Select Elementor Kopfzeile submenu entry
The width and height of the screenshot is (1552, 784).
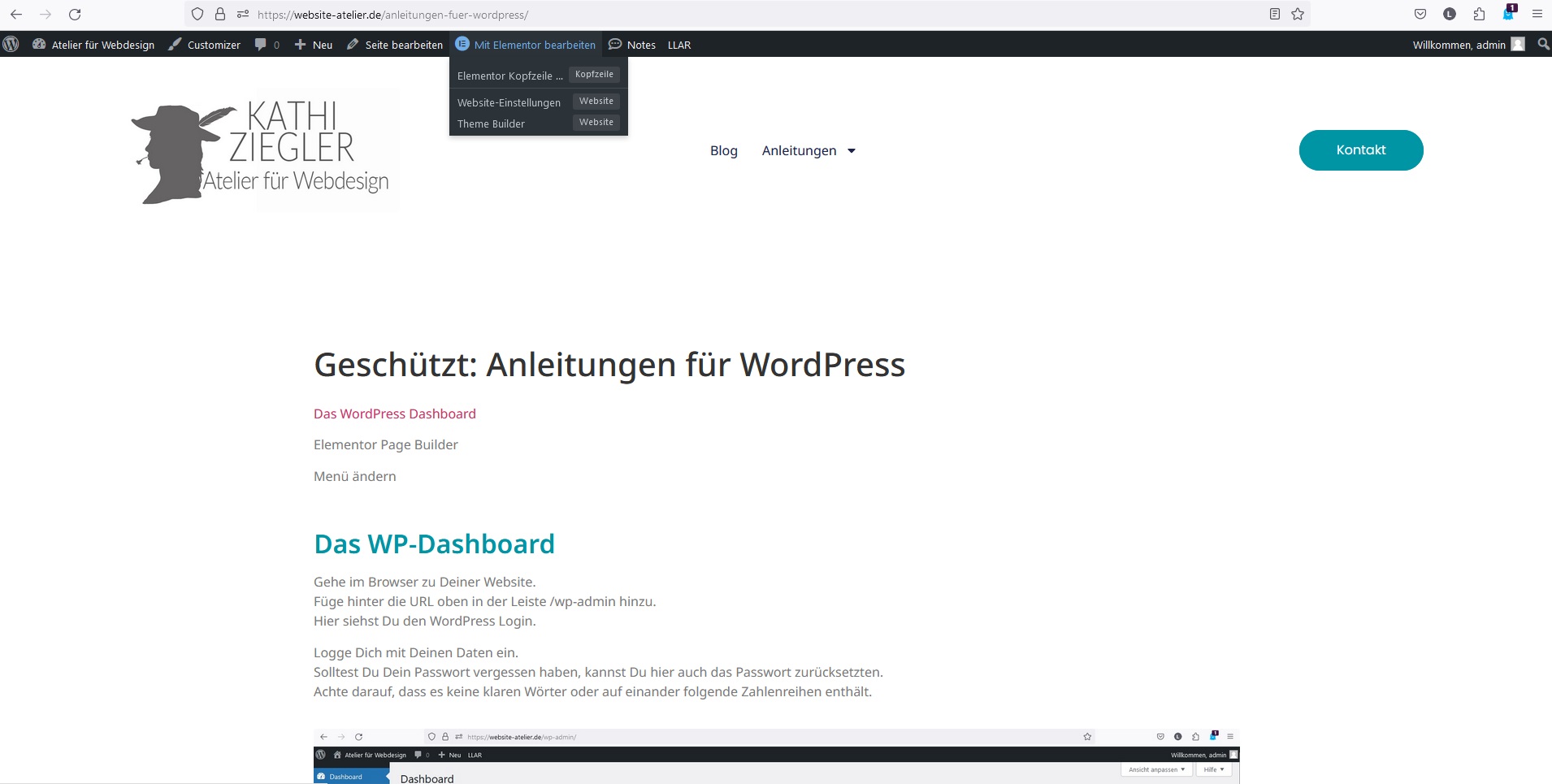538,76
